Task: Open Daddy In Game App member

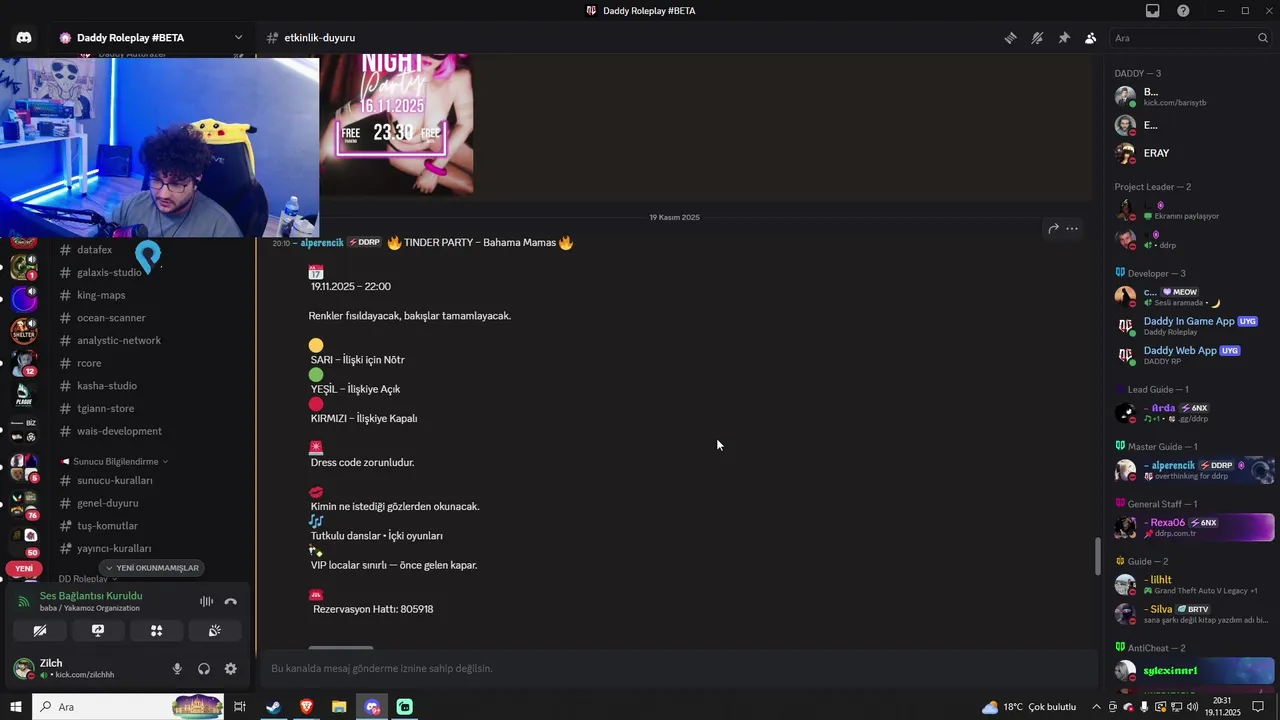Action: click(1194, 326)
